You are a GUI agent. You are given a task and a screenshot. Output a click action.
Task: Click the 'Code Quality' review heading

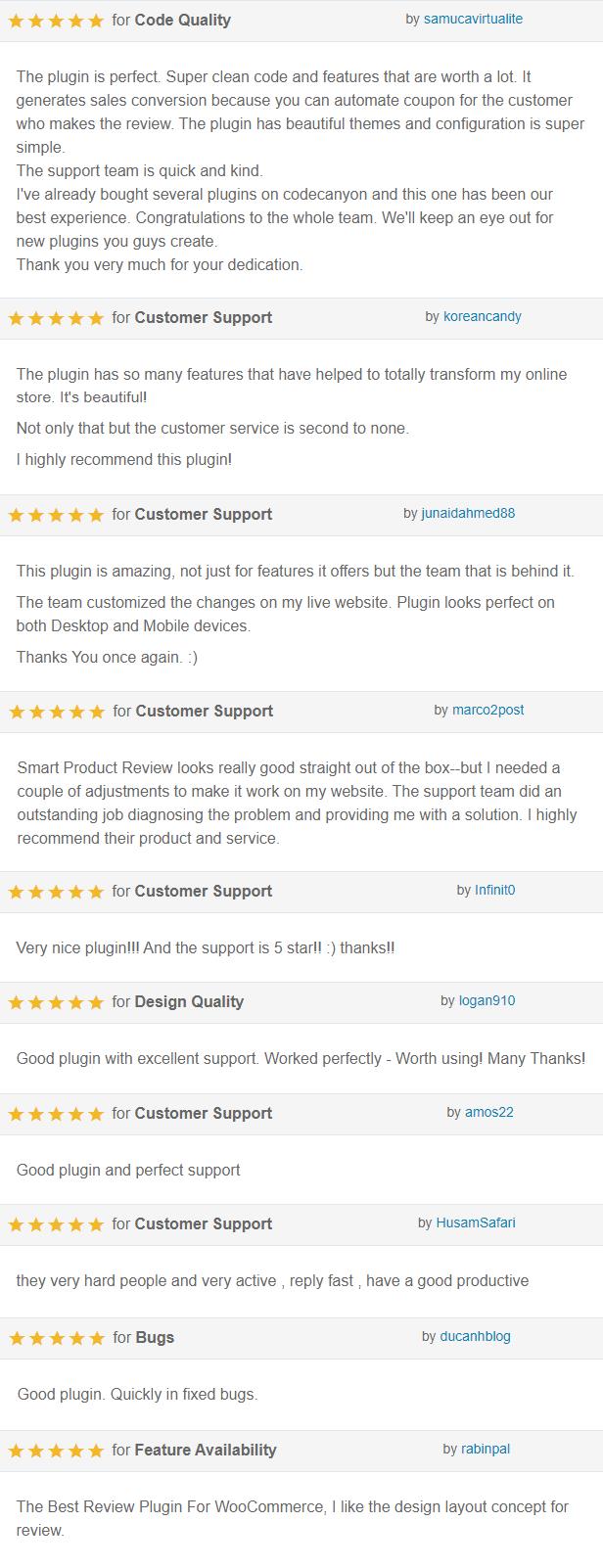tap(183, 20)
